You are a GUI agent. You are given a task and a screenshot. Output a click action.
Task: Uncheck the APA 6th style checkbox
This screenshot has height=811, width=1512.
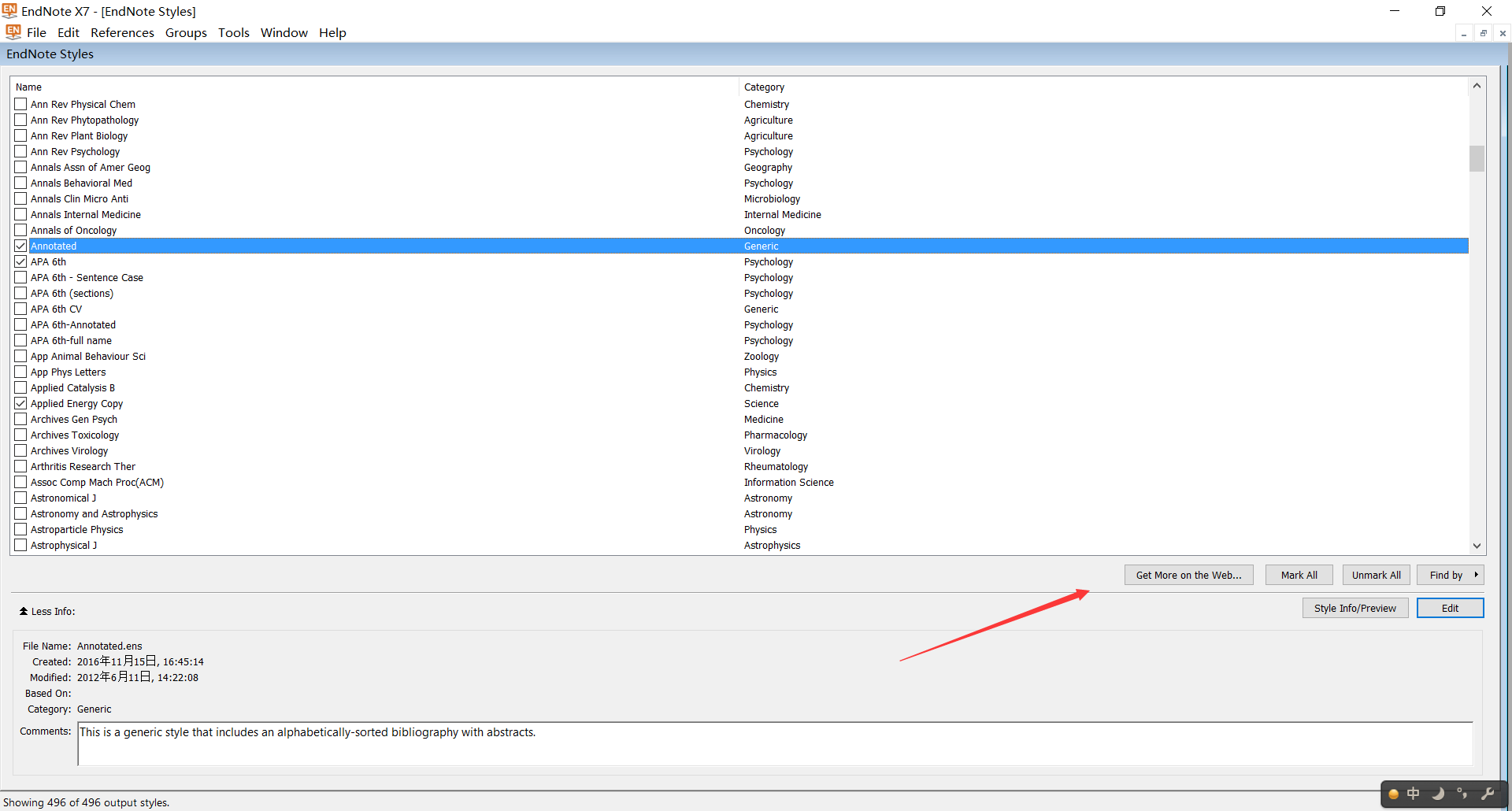pos(20,261)
